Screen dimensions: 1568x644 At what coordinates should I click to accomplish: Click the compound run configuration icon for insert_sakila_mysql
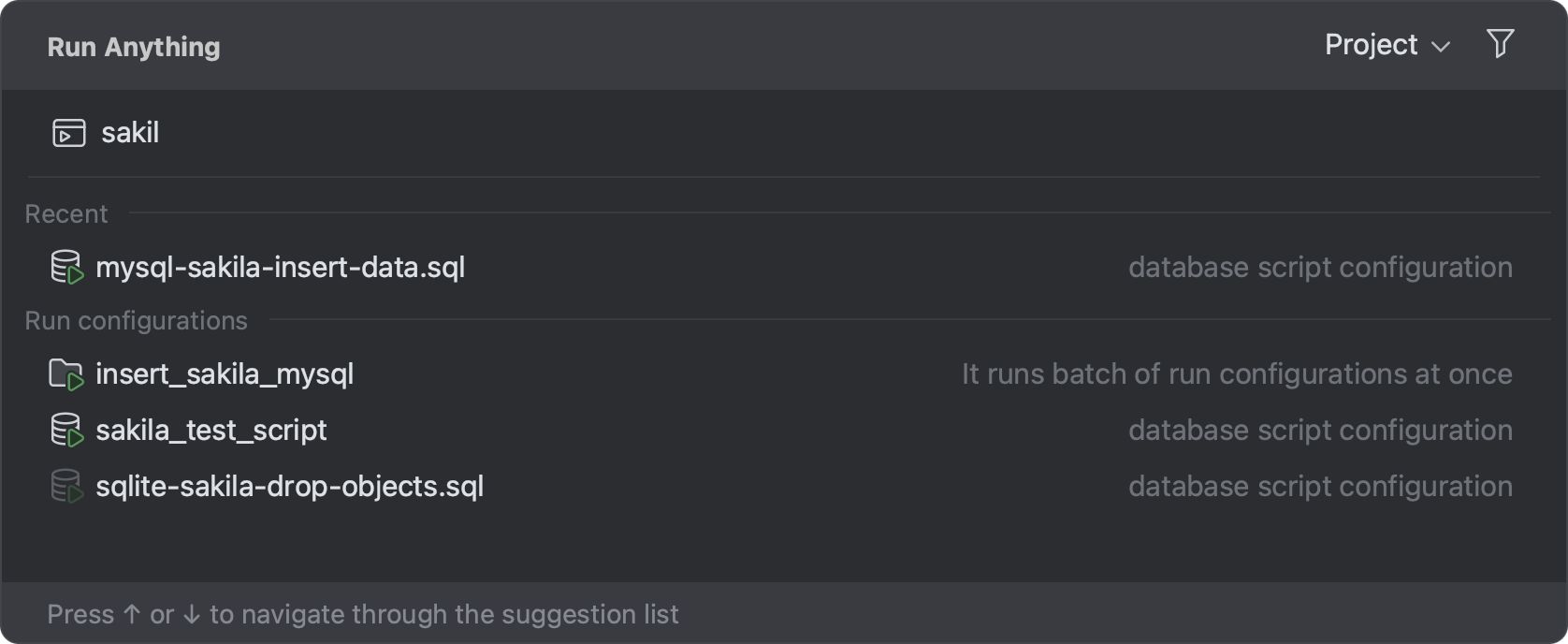pyautogui.click(x=66, y=373)
